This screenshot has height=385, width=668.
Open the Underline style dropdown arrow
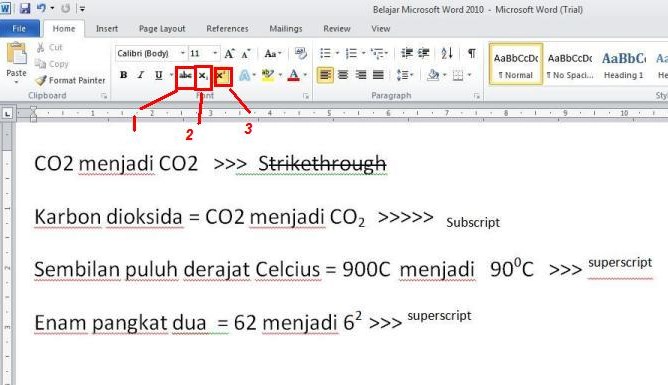coord(171,75)
